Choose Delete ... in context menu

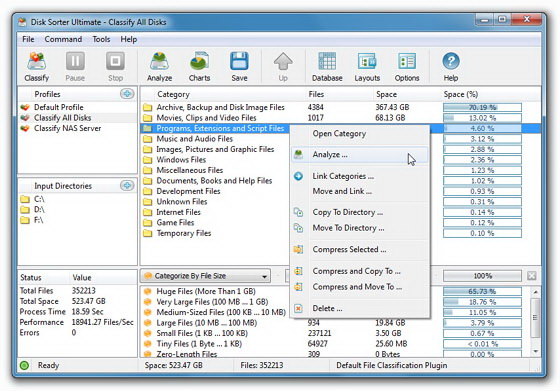360,308
